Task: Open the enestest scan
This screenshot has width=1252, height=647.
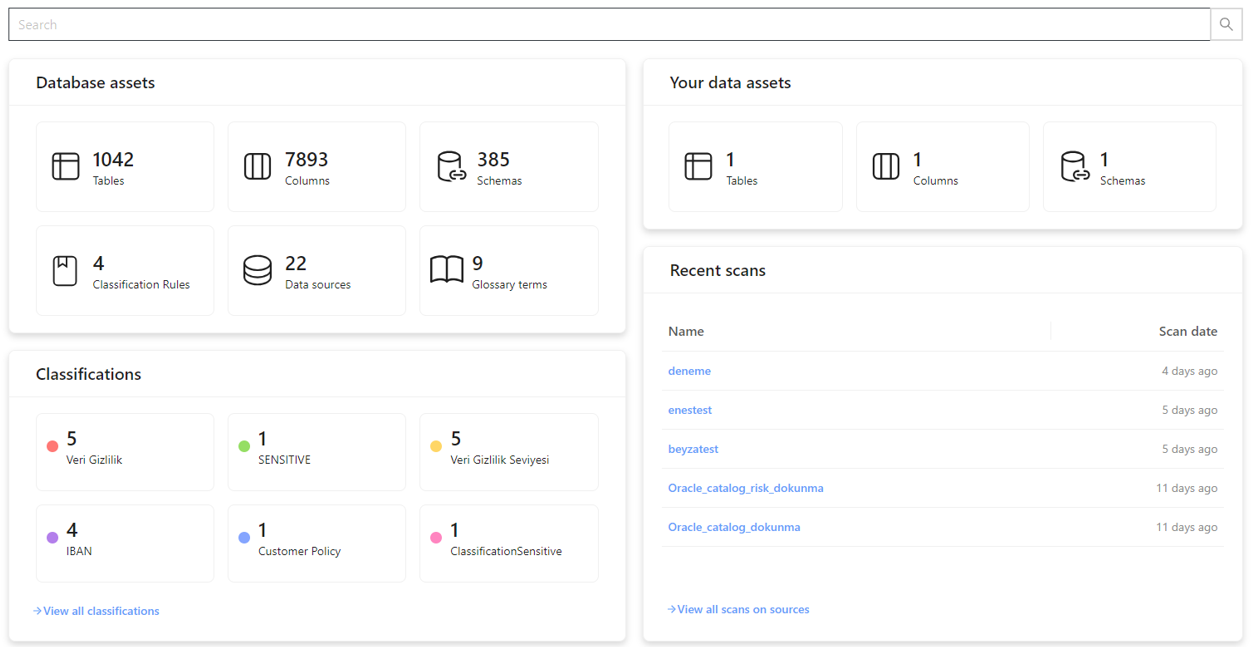Action: pyautogui.click(x=690, y=410)
